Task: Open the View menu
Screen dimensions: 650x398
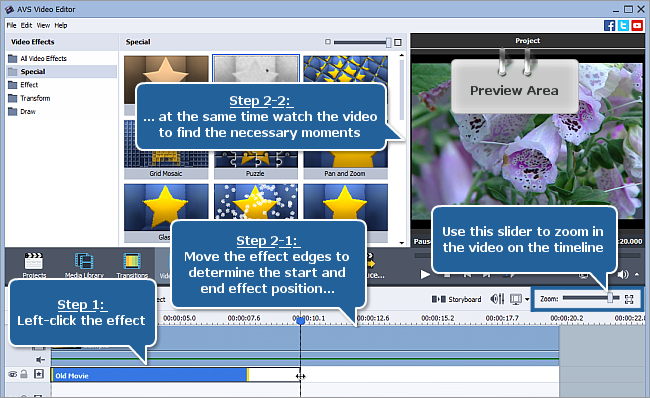Action: [43, 25]
